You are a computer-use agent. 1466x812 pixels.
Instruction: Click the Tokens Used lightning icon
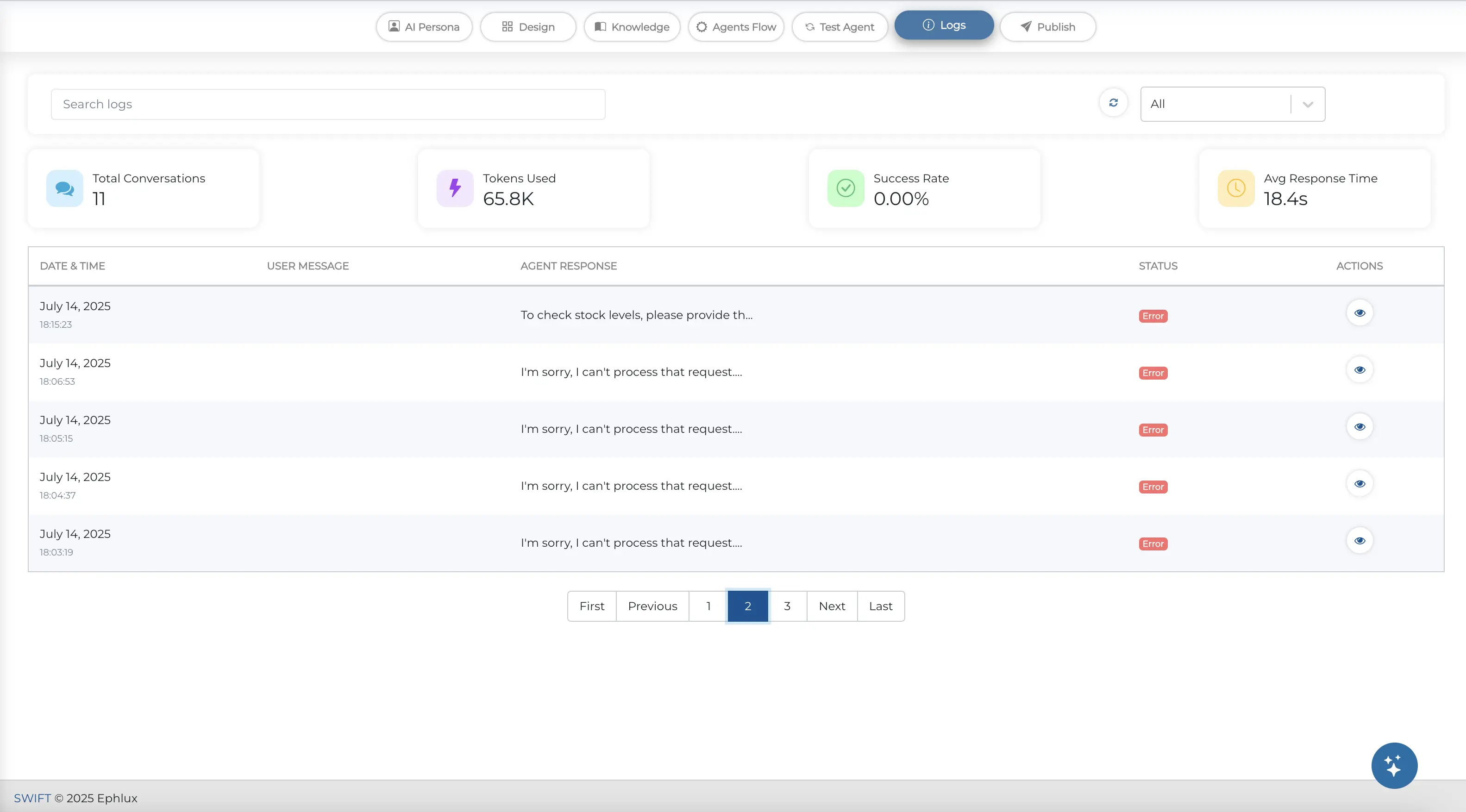(x=455, y=188)
